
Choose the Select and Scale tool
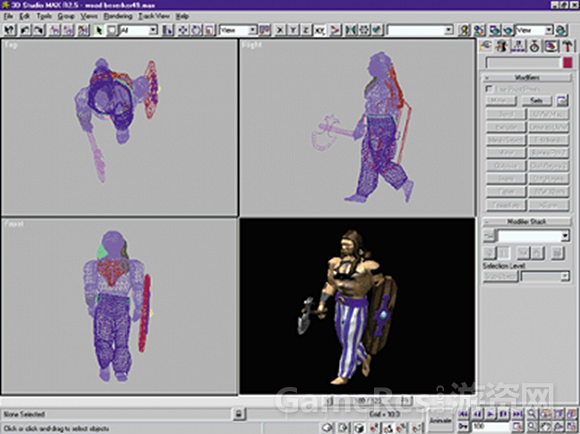pos(210,30)
